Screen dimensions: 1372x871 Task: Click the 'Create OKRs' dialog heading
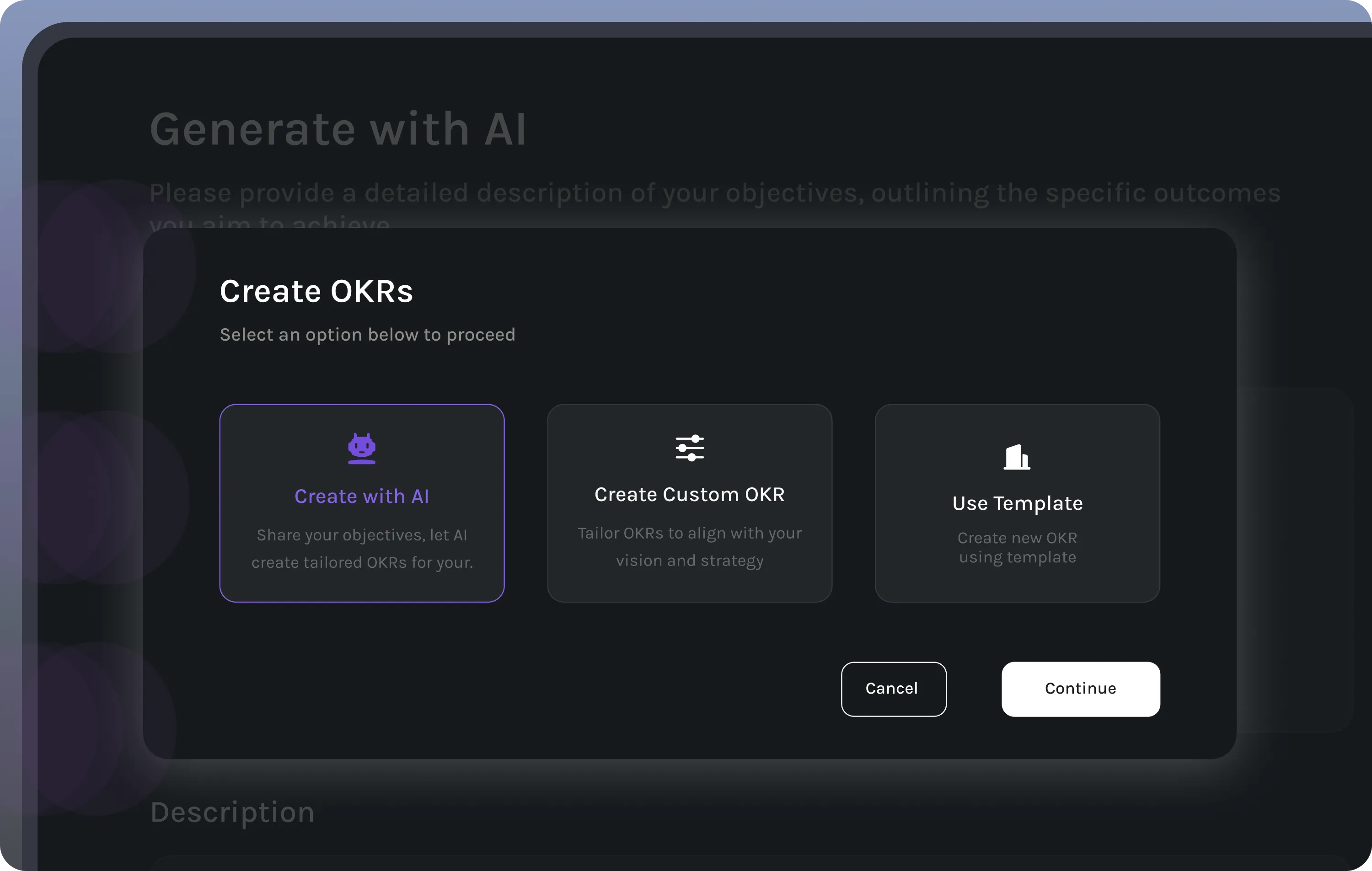coord(316,292)
